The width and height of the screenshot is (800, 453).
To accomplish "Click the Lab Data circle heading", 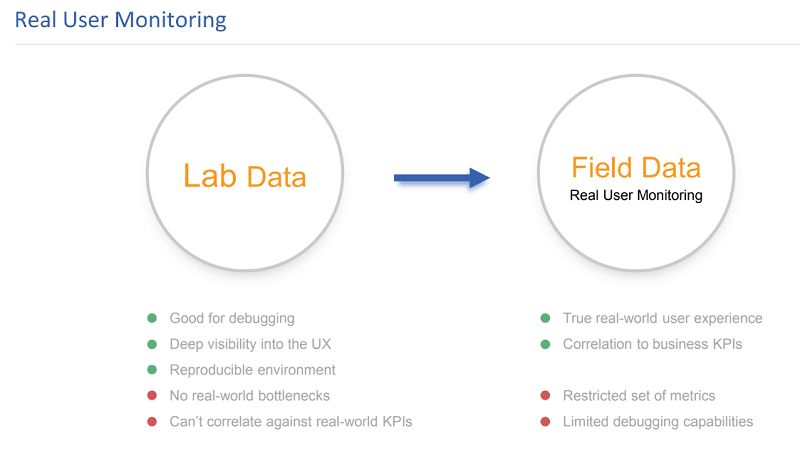I will pyautogui.click(x=245, y=177).
